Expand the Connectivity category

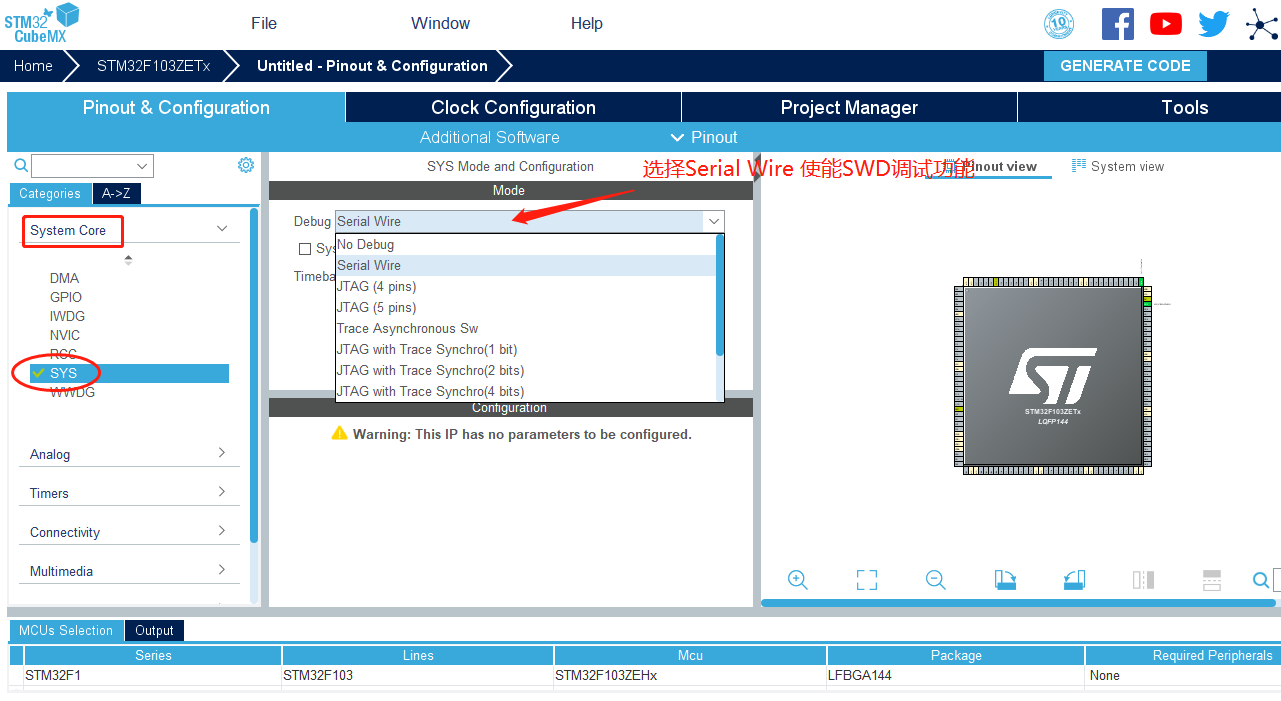pyautogui.click(x=222, y=531)
